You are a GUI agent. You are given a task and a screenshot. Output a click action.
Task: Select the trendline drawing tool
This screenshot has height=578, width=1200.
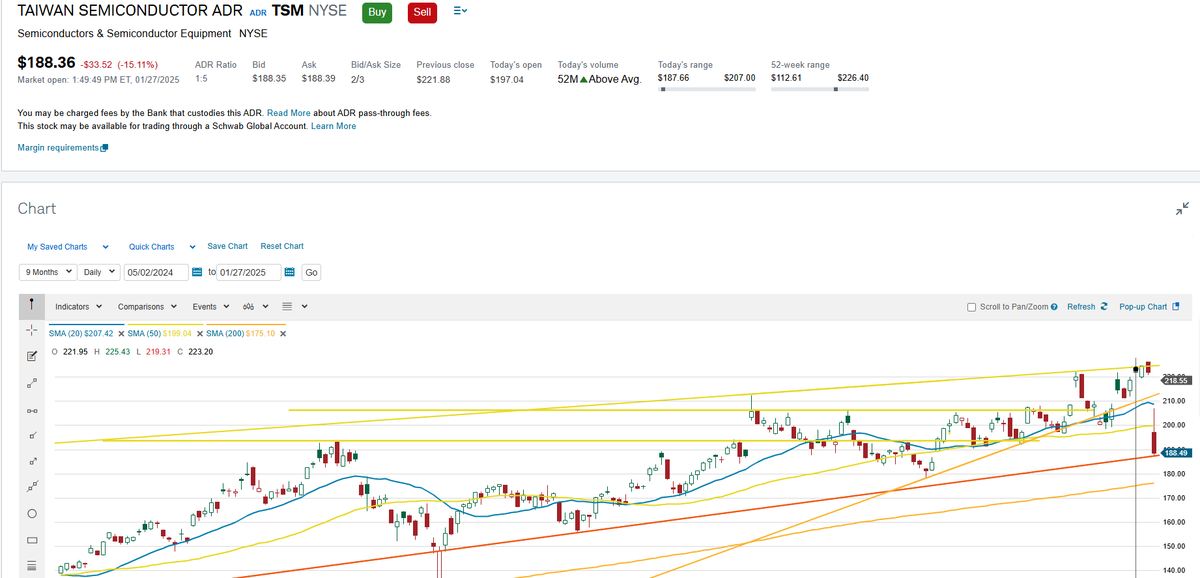click(x=31, y=382)
